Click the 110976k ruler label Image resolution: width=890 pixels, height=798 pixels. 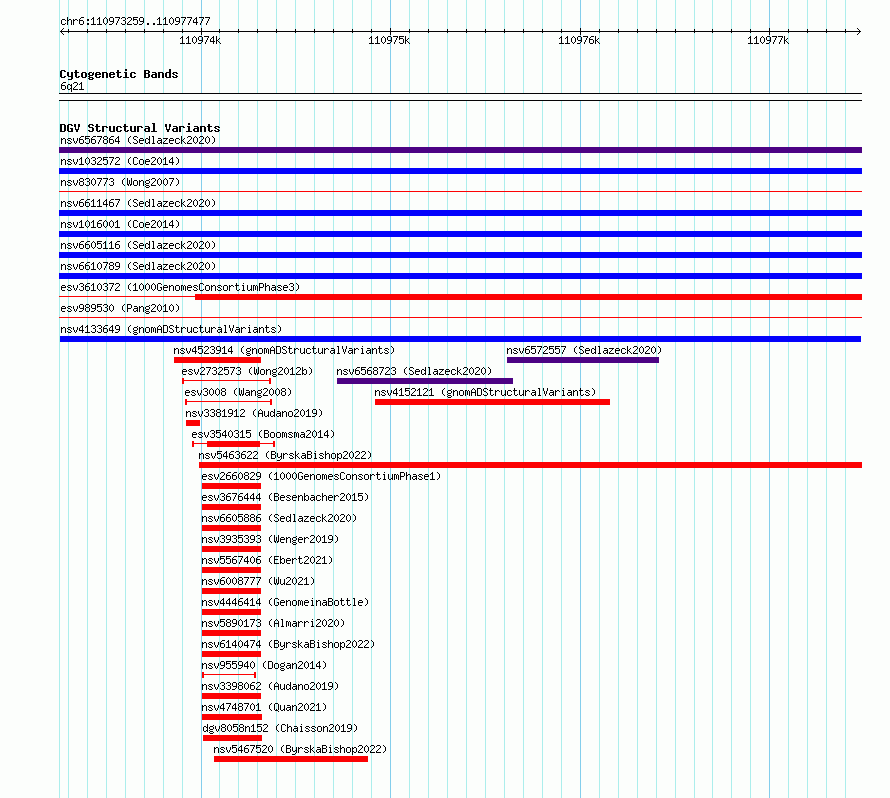coord(579,40)
